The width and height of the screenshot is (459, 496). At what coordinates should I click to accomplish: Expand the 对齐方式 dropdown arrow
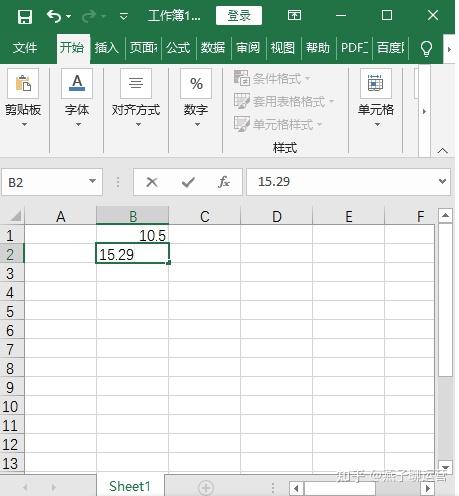point(138,124)
